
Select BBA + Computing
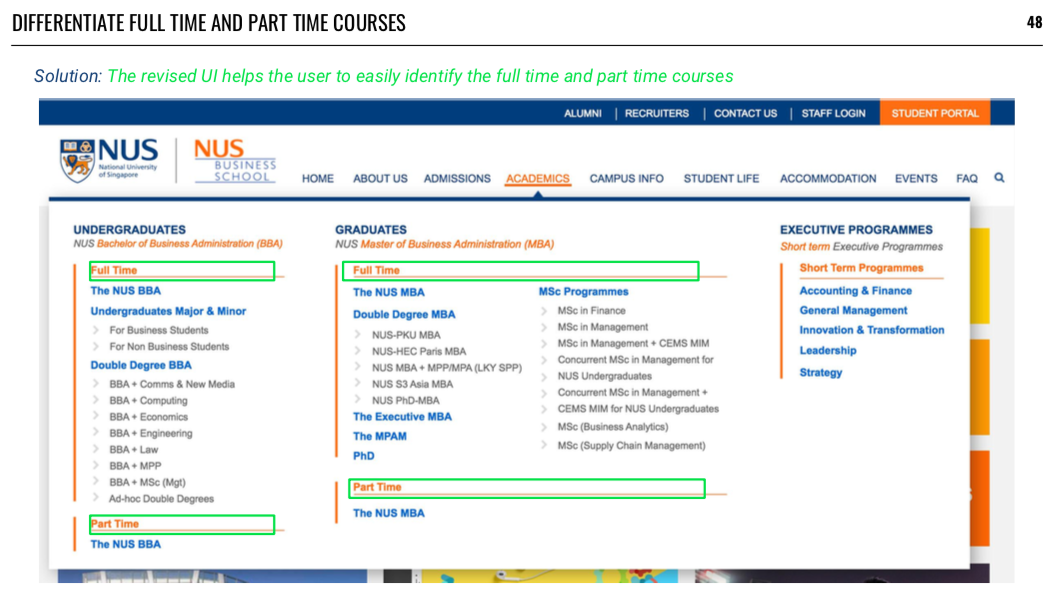click(148, 400)
